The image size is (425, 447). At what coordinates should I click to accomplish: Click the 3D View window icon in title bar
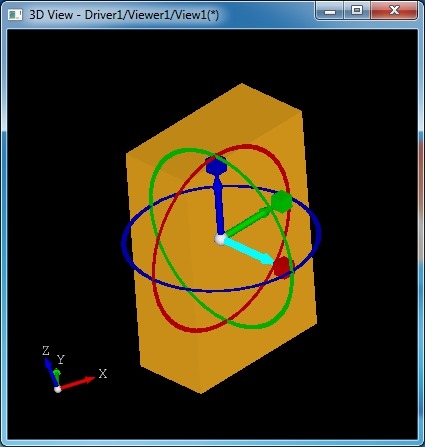point(15,14)
